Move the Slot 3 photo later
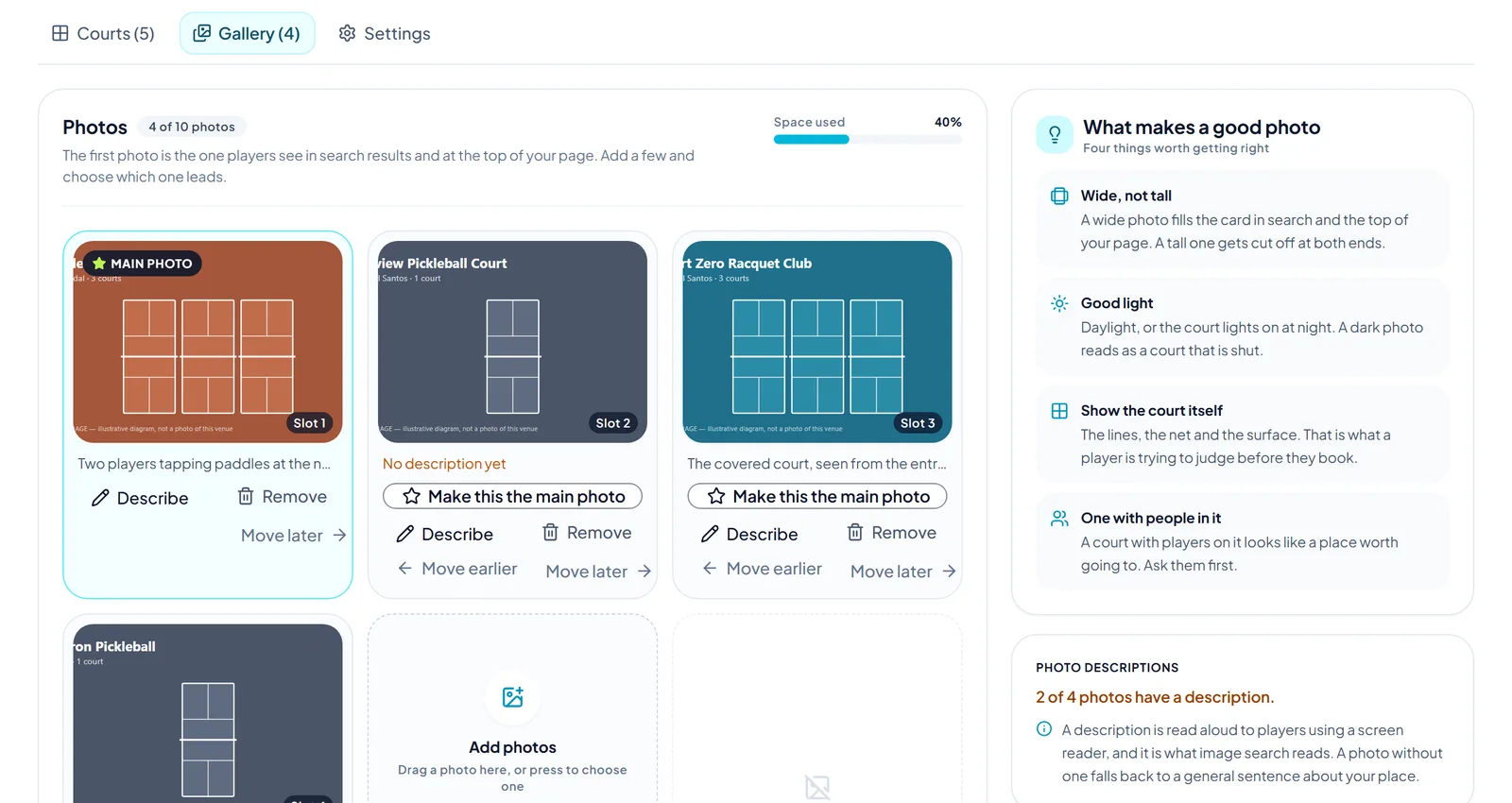The width and height of the screenshot is (1512, 803). pos(903,572)
